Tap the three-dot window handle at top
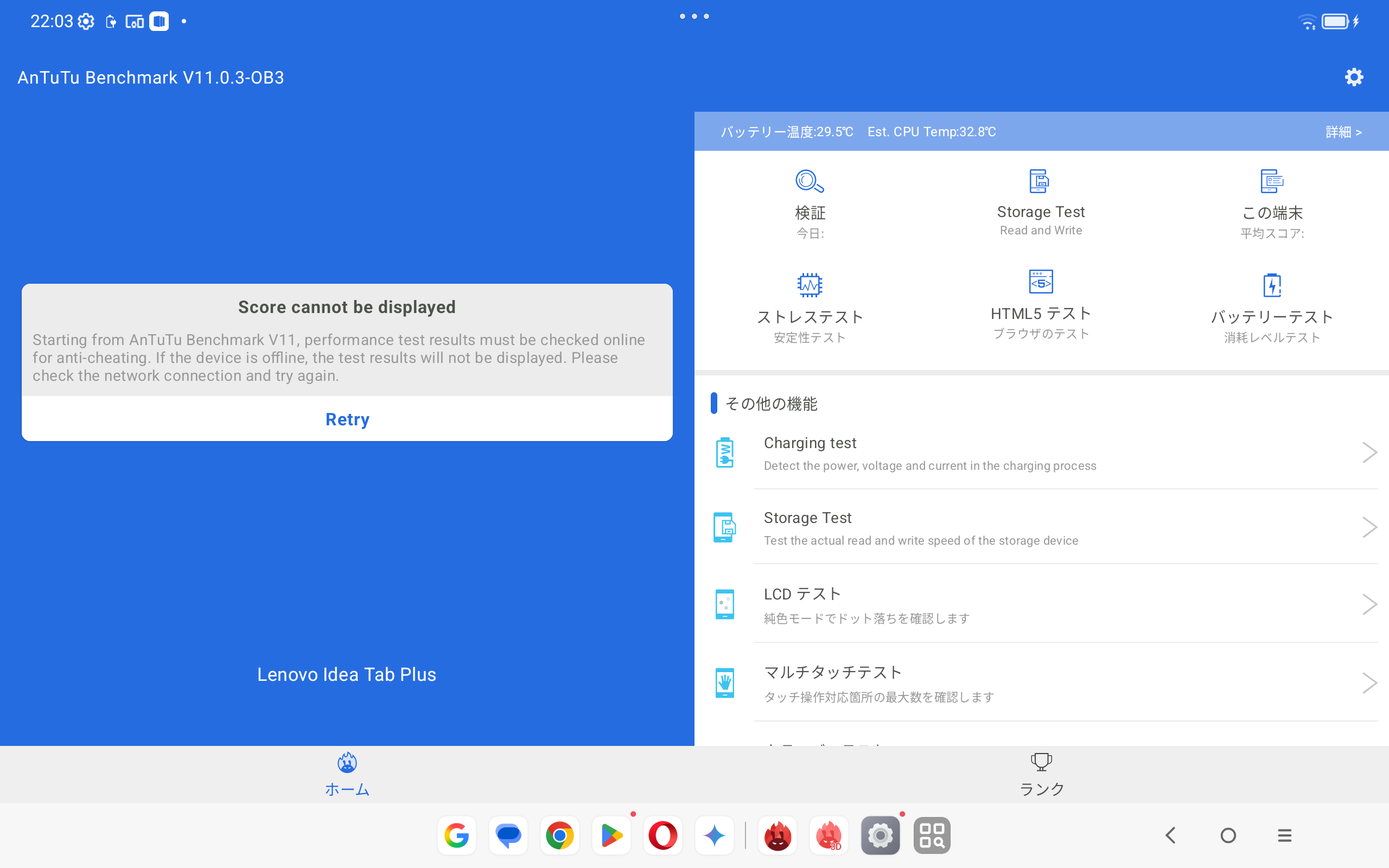 click(694, 16)
